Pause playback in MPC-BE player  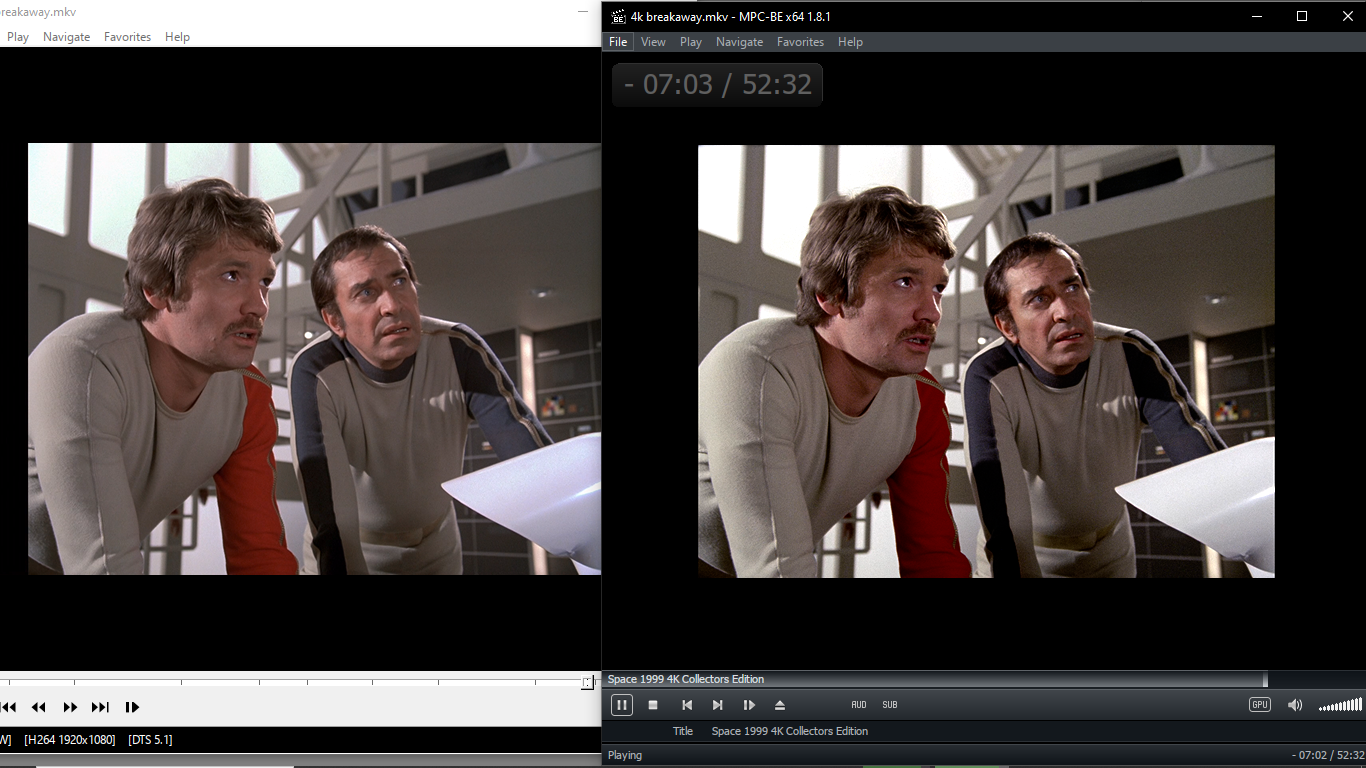pos(621,705)
